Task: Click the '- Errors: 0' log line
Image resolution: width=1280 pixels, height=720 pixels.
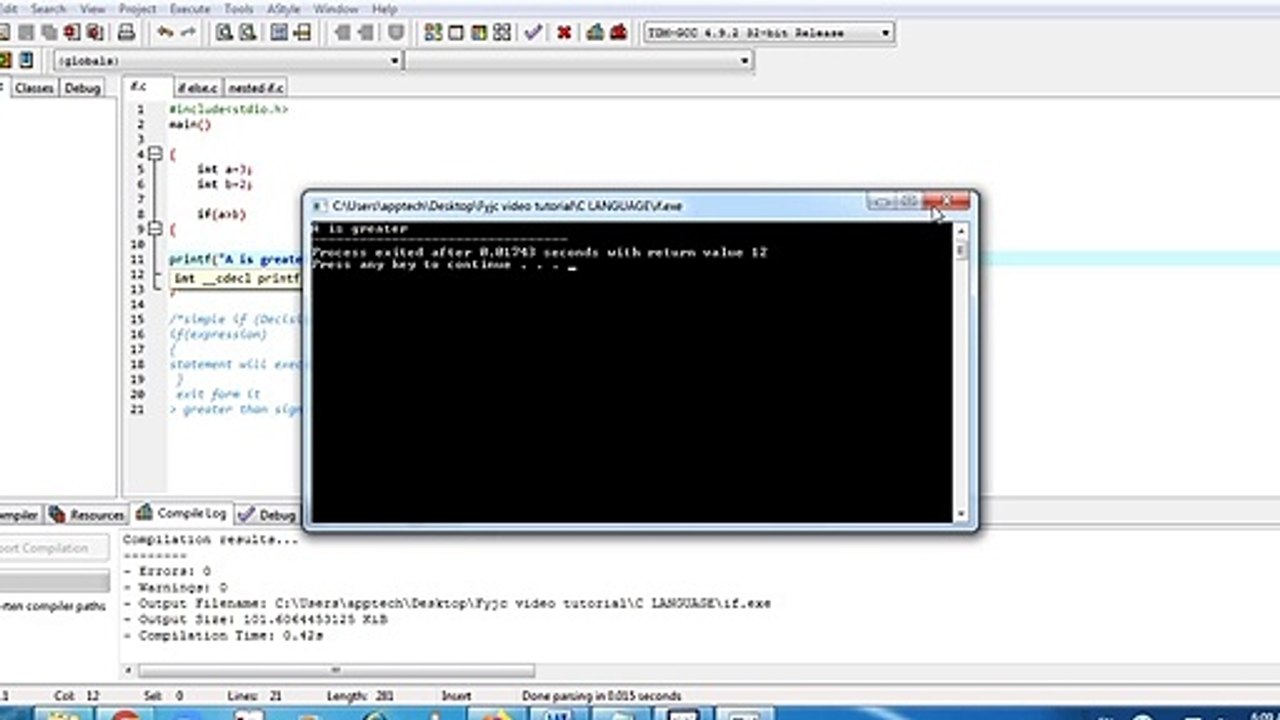Action: pyautogui.click(x=167, y=571)
